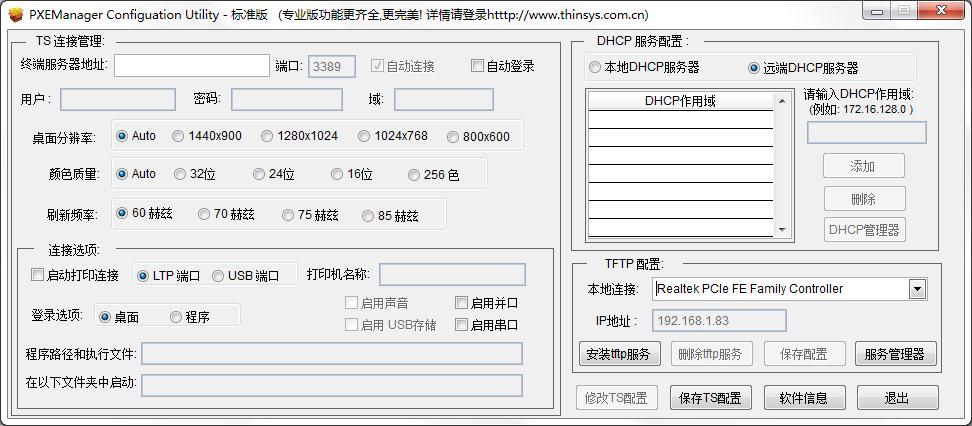Select 1280x1024 resolution

pos(267,136)
